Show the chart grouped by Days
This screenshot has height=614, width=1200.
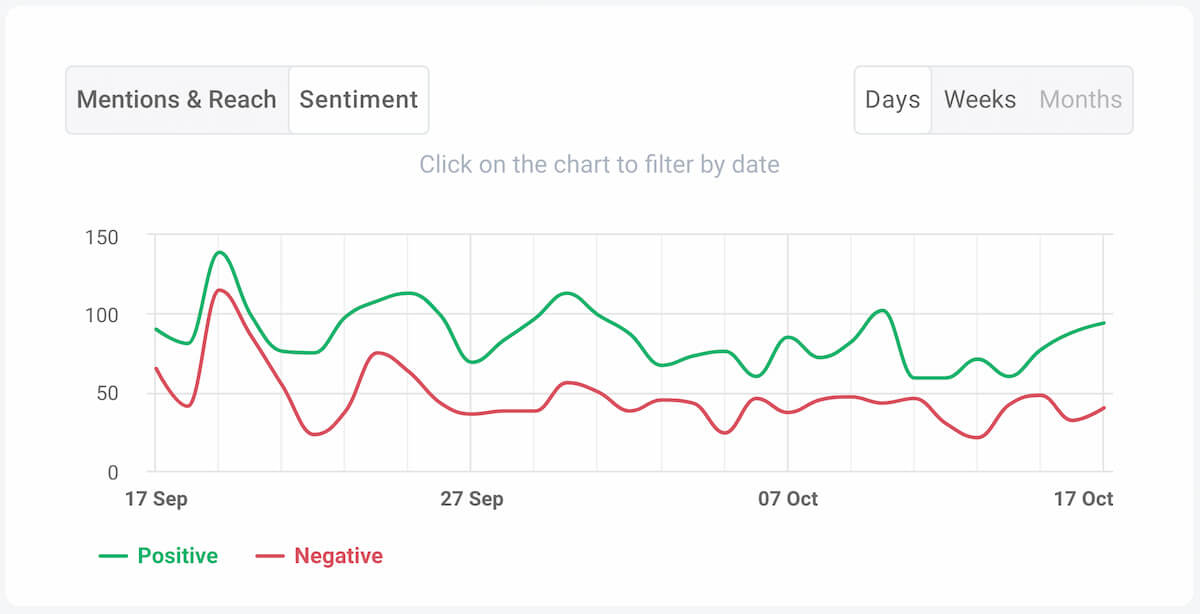pos(892,100)
